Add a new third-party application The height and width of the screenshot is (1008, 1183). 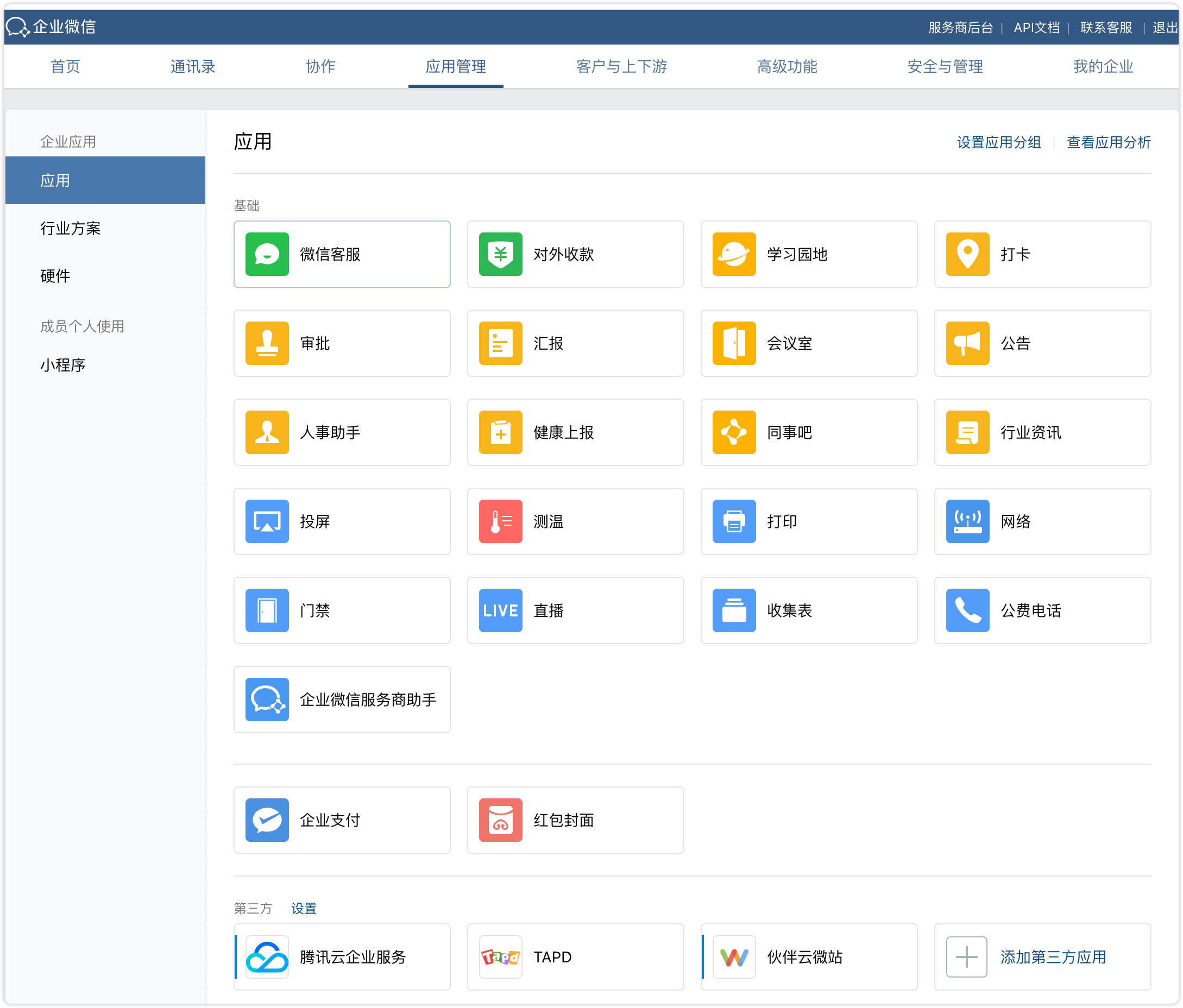pyautogui.click(x=1042, y=957)
